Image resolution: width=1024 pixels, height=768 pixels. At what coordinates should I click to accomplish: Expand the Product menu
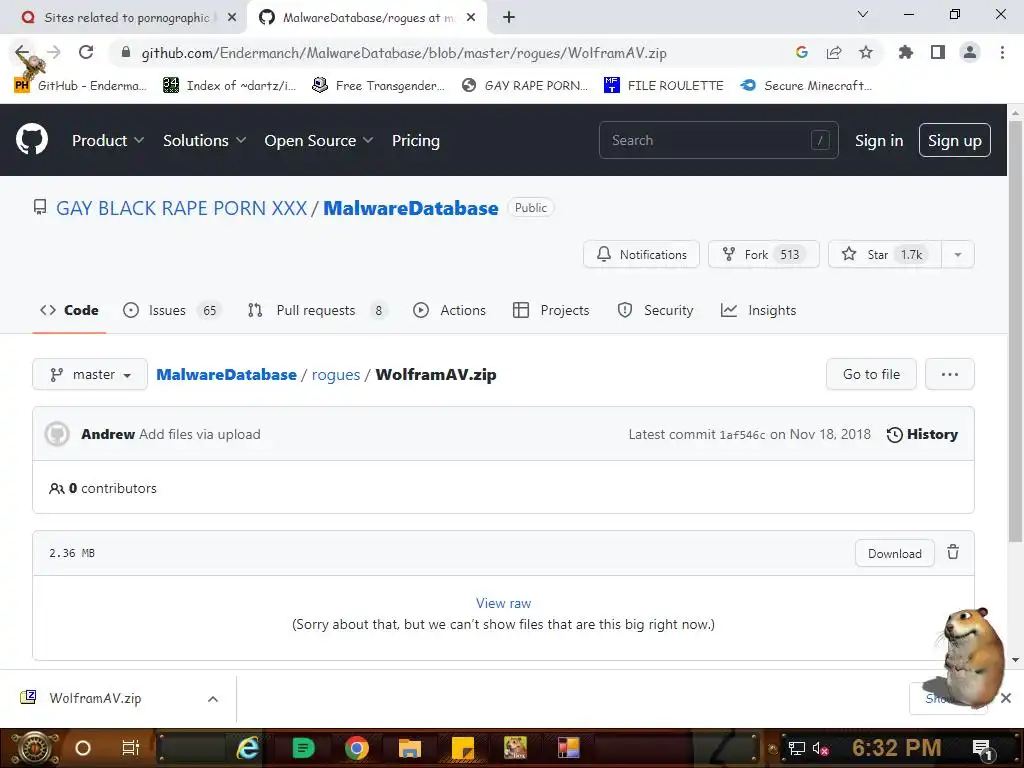point(108,140)
